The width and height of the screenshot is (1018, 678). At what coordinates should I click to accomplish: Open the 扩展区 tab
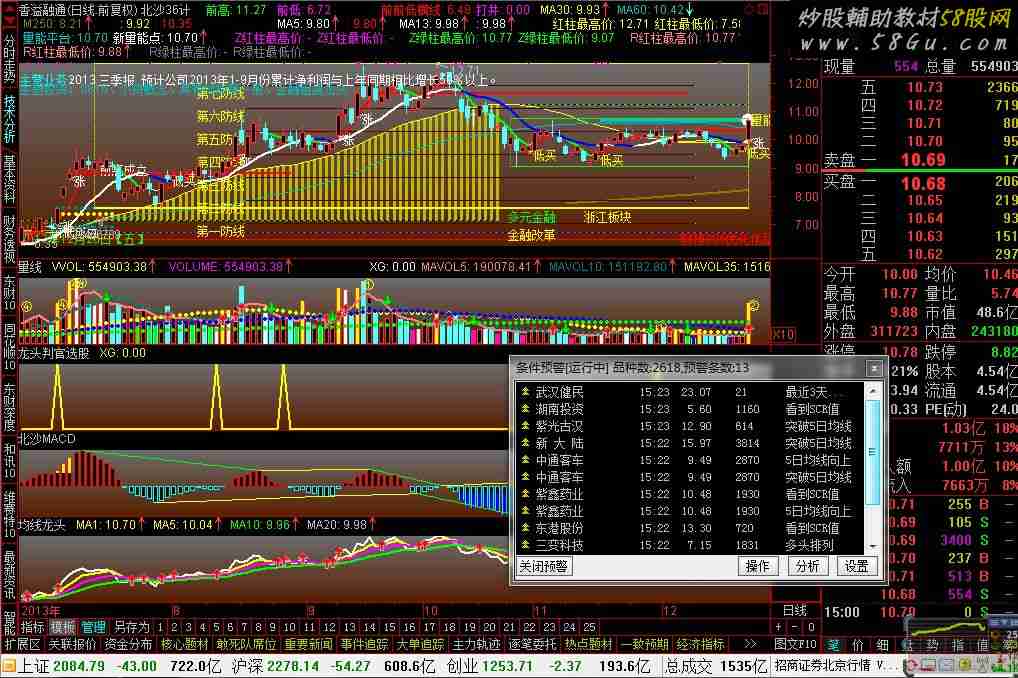tap(23, 644)
